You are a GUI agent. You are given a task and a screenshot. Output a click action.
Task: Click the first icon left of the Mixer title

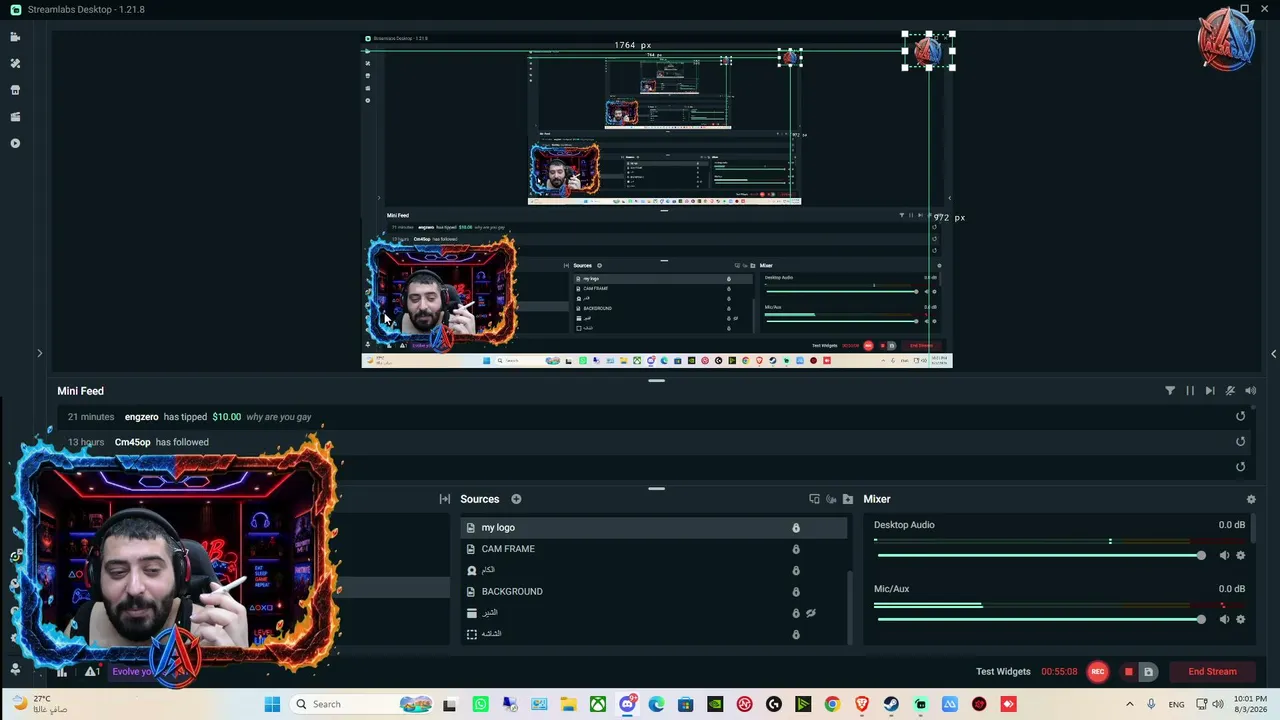[x=814, y=499]
